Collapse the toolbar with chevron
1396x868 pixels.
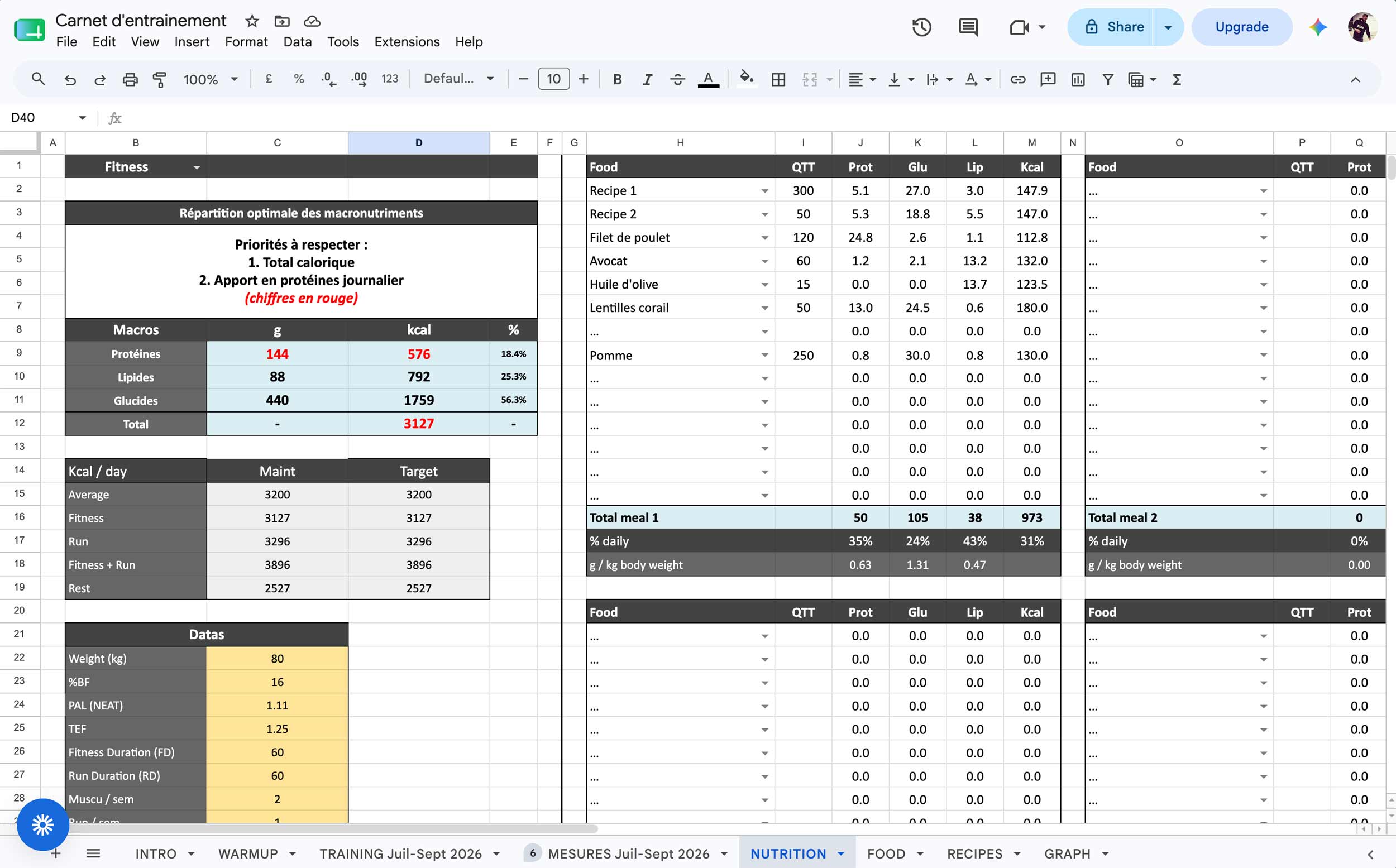coord(1355,79)
